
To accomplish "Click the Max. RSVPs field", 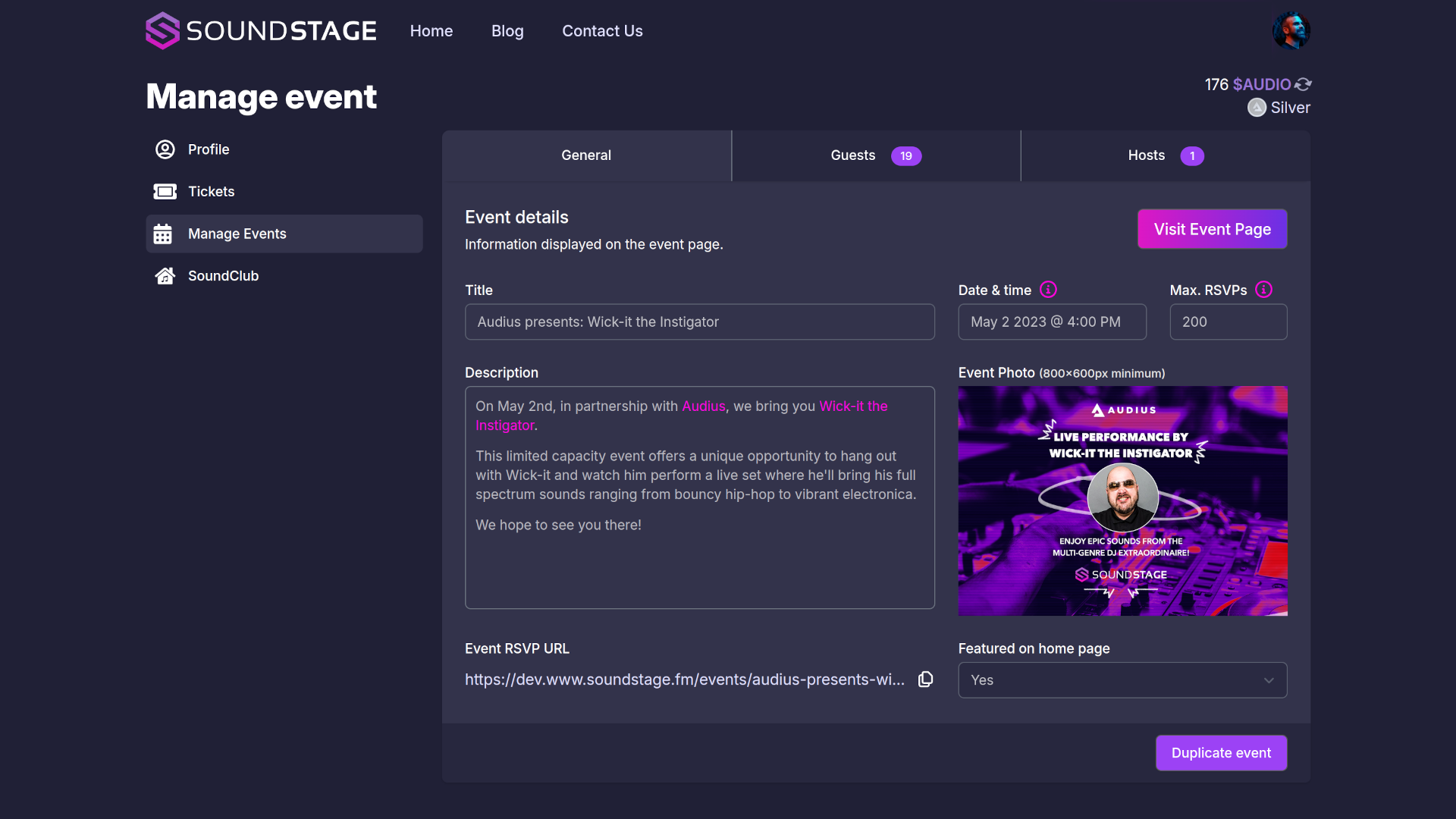I will click(x=1228, y=322).
